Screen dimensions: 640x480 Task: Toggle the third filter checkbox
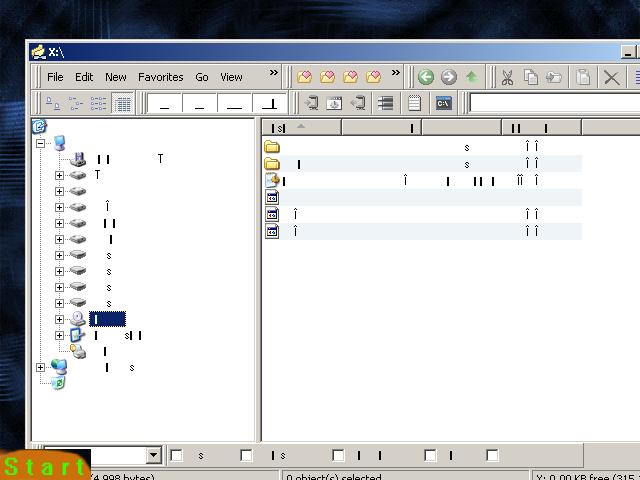[x=338, y=455]
